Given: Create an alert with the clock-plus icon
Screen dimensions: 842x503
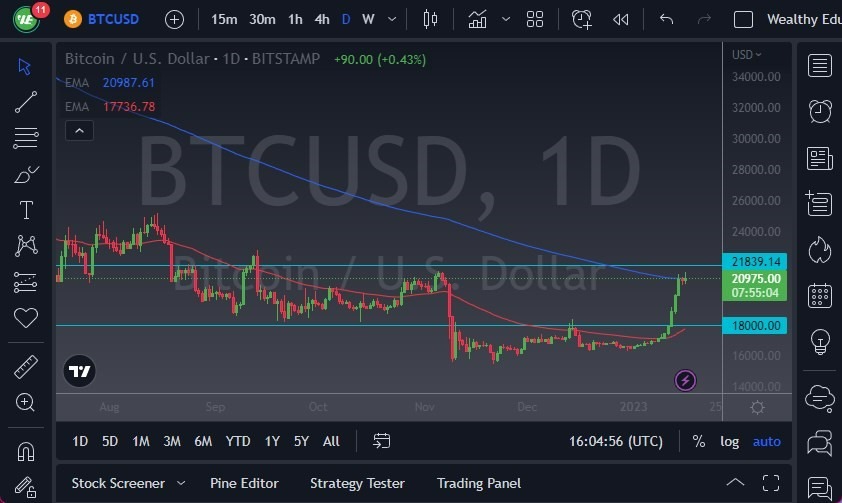Looking at the screenshot, I should pyautogui.click(x=582, y=19).
